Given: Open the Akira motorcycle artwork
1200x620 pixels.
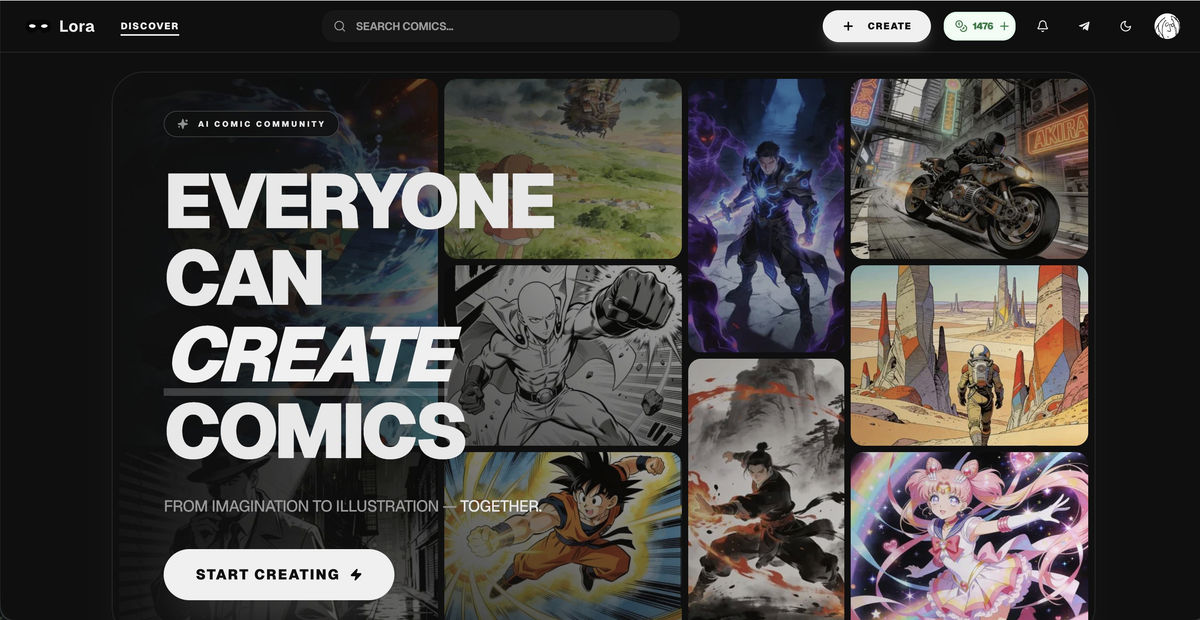Looking at the screenshot, I should click(969, 169).
